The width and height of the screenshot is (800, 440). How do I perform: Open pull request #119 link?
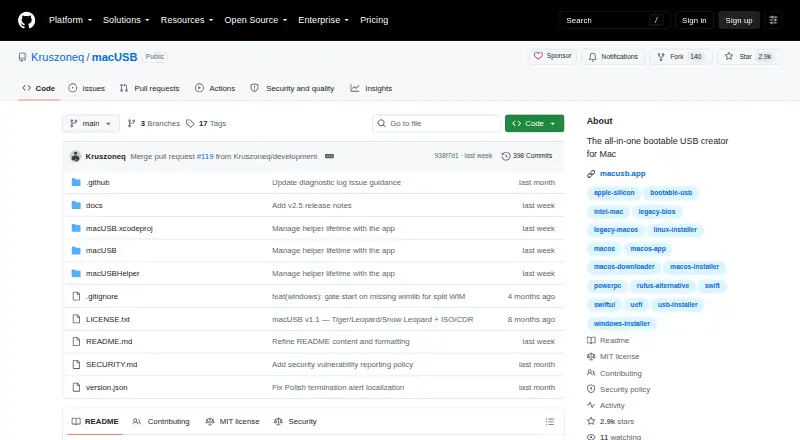(205, 156)
